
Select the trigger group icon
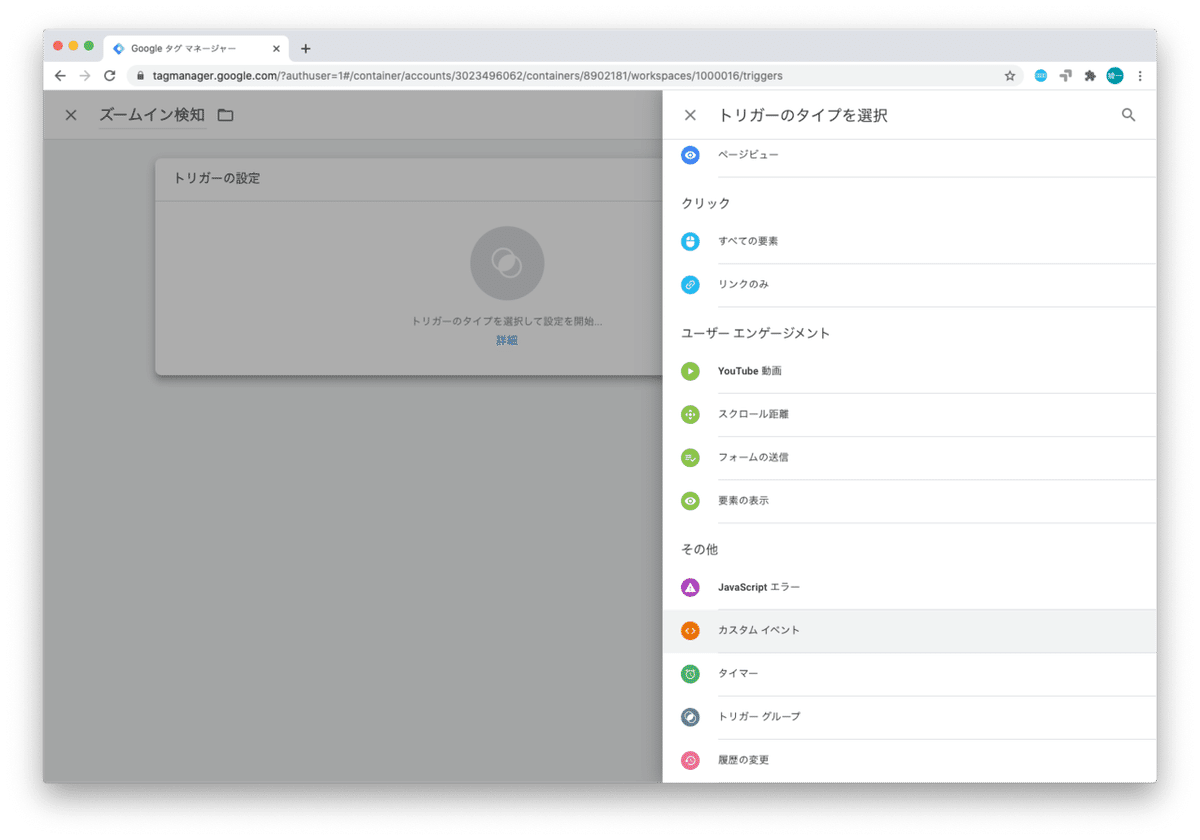coord(690,717)
